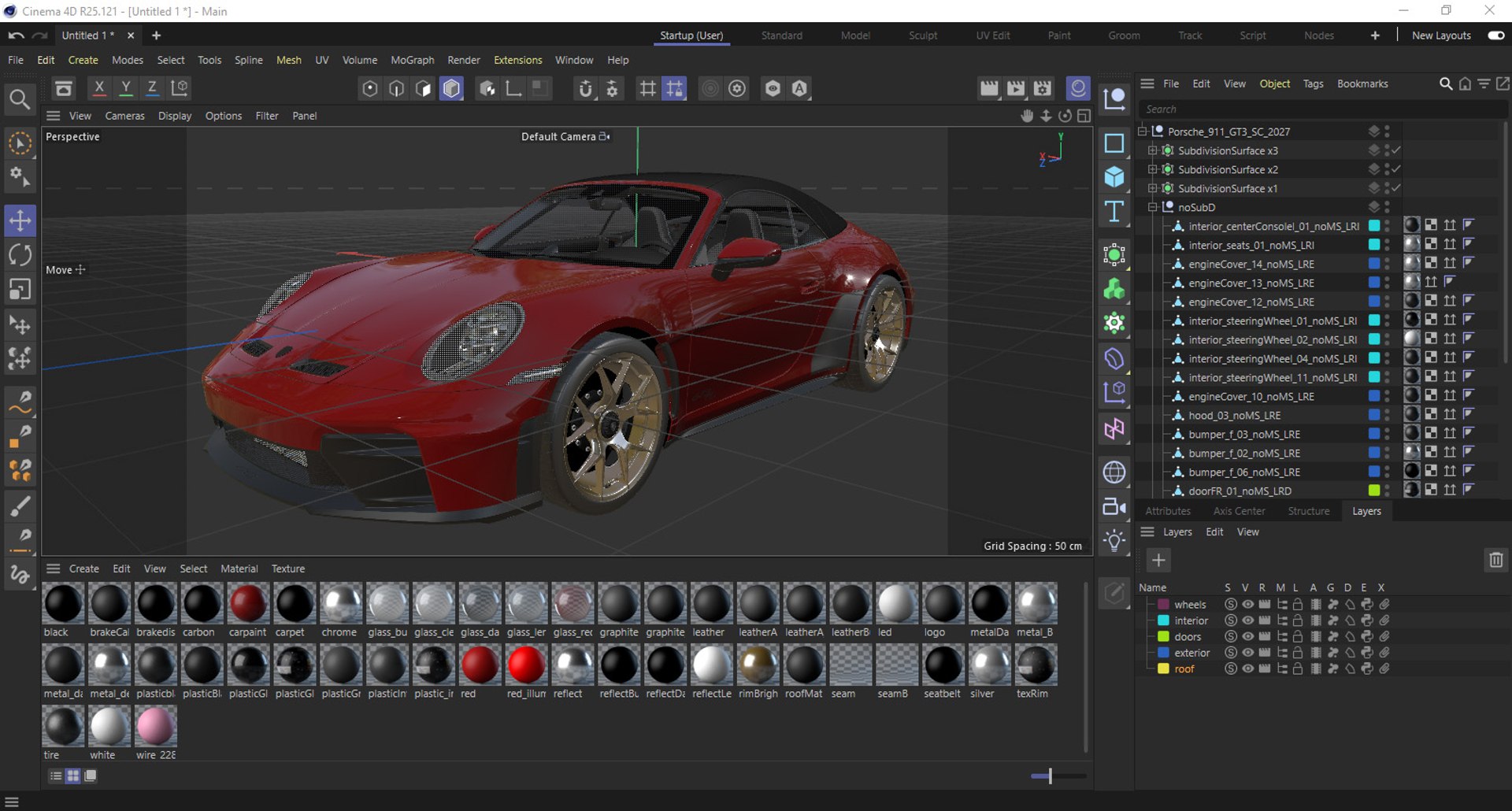Expand SubdivisionSurface x1 node
Image resolution: width=1512 pixels, height=811 pixels.
pos(1152,188)
